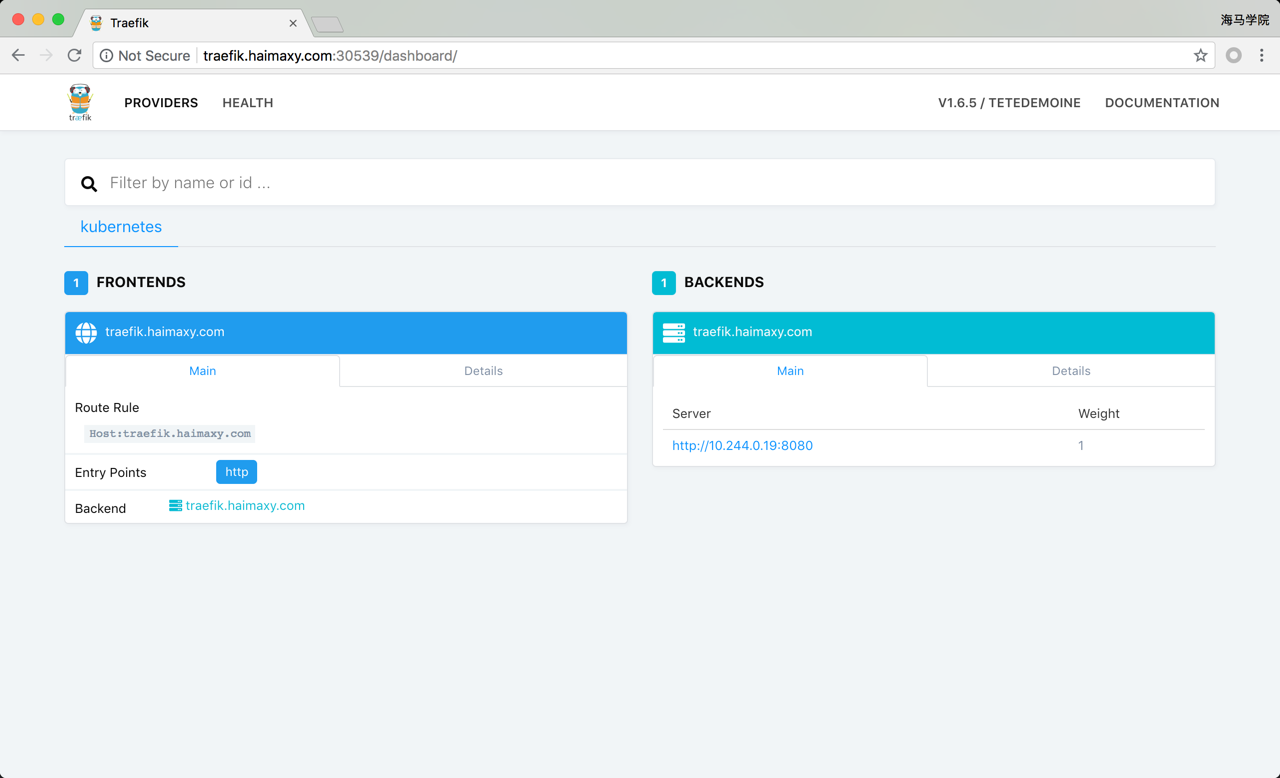Switch to the backend Details tab

[1070, 371]
